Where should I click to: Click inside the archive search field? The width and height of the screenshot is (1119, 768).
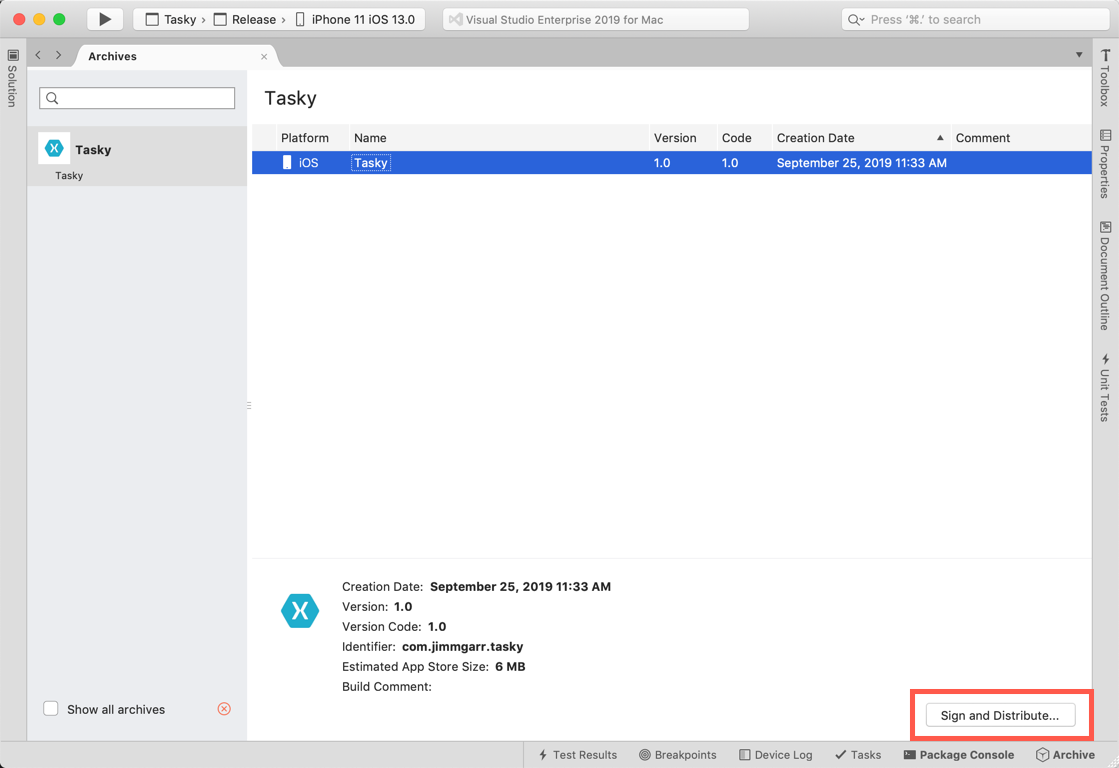click(x=137, y=98)
